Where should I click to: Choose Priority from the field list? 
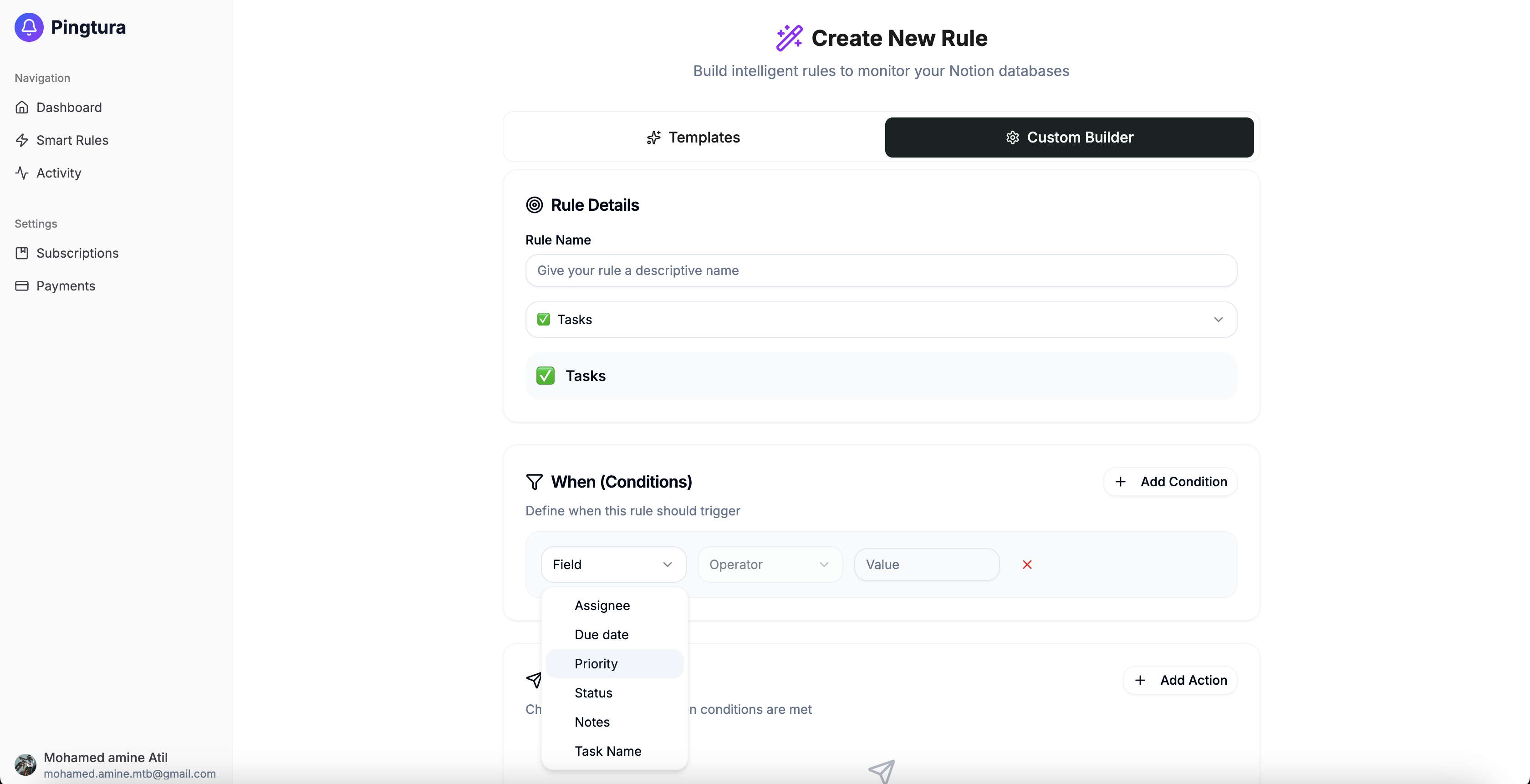click(596, 663)
